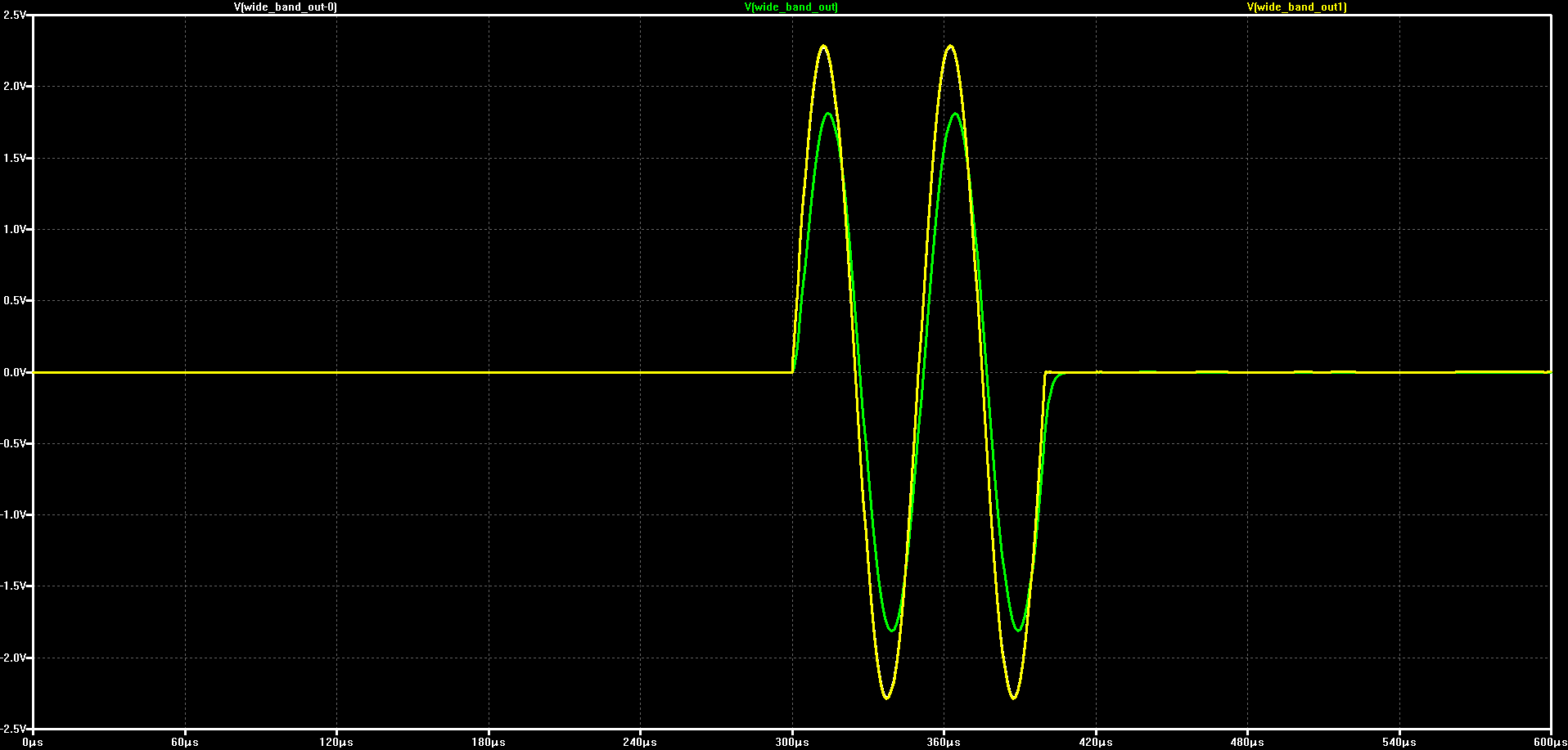Click the 0.5V voltage axis label

point(14,301)
